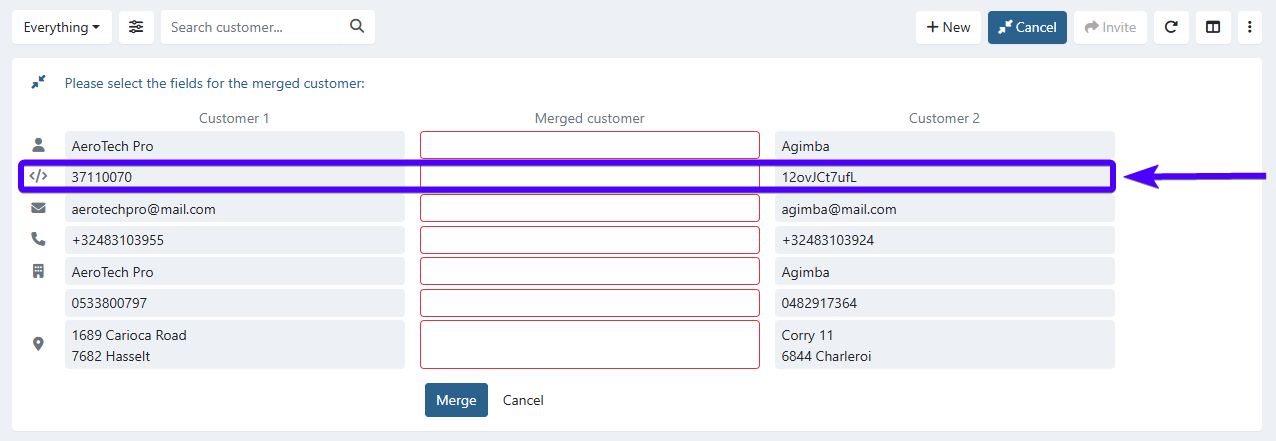1276x441 pixels.
Task: Open the Everything filter dropdown
Action: click(61, 27)
